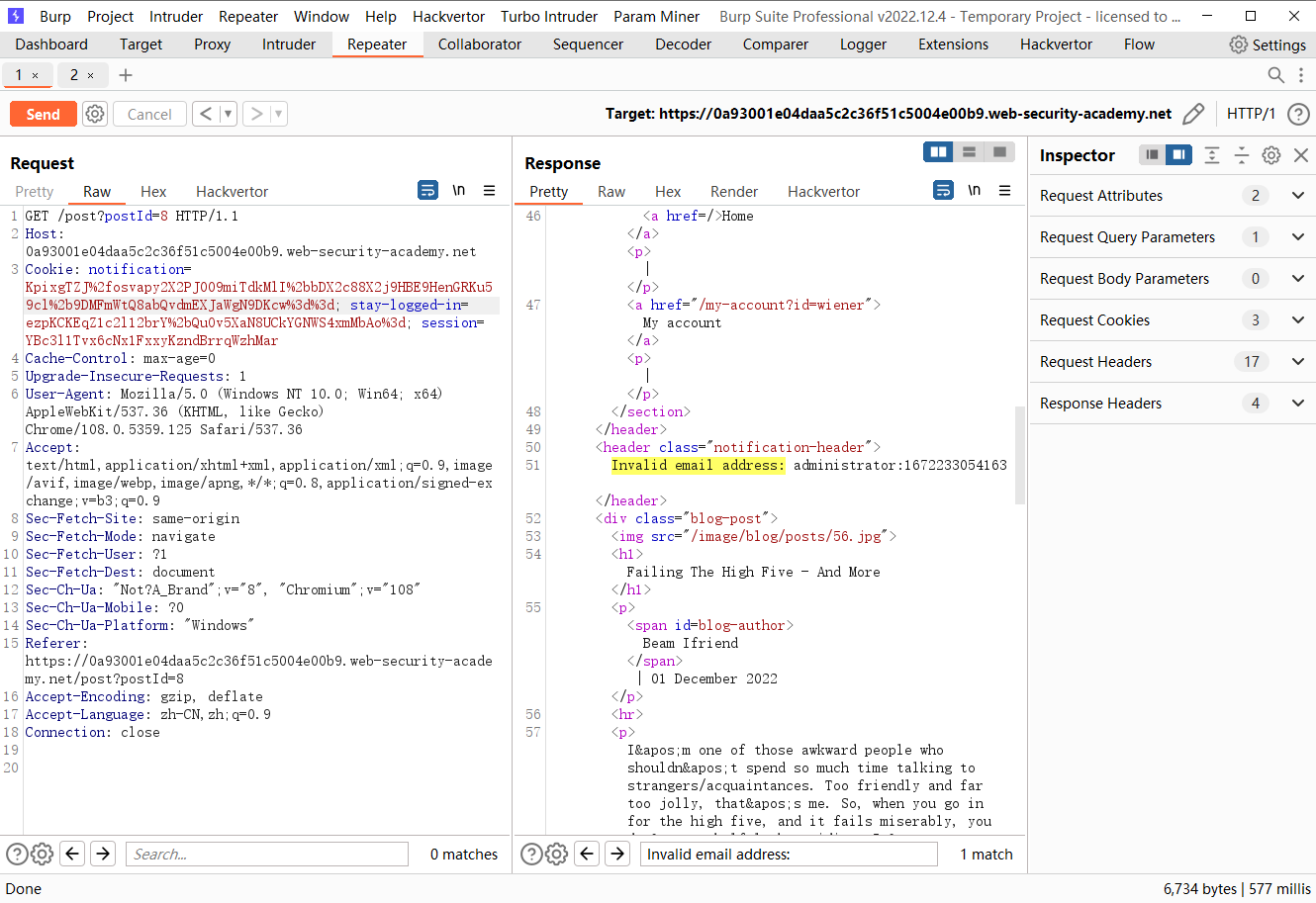
Task: Open Param Miner menu
Action: point(656,17)
